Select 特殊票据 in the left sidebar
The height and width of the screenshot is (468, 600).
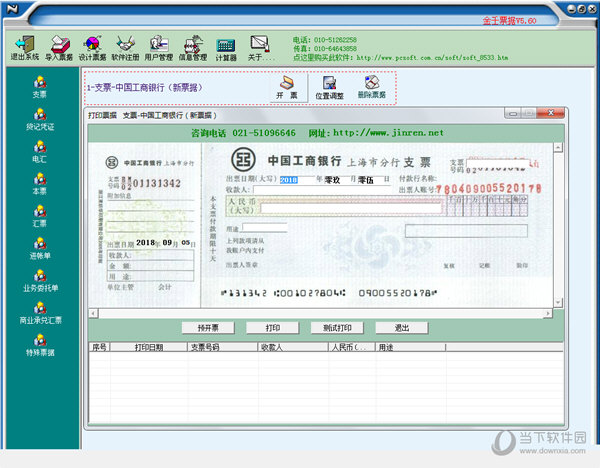pyautogui.click(x=40, y=346)
